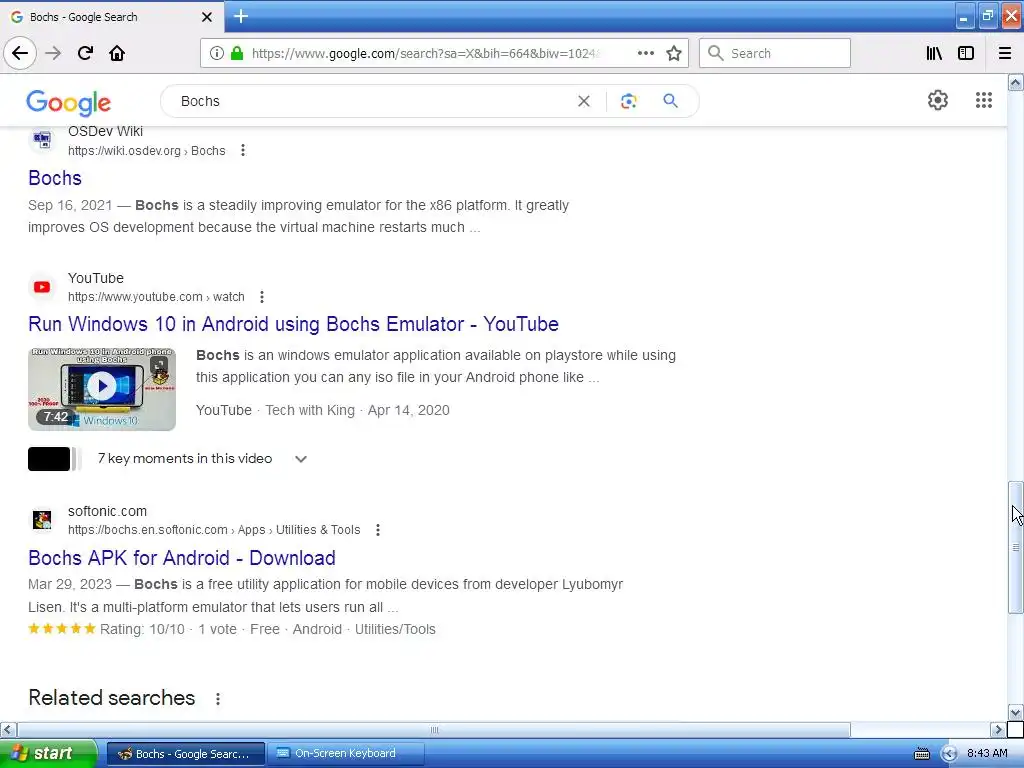
Task: Toggle the sidebar view icon
Action: click(x=966, y=53)
